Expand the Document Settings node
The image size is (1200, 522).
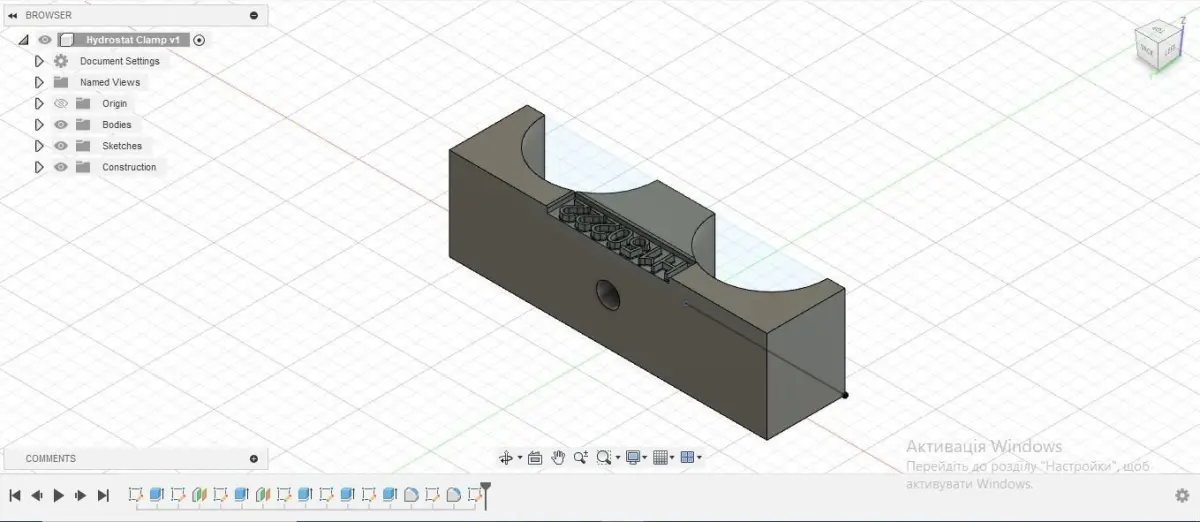(39, 61)
